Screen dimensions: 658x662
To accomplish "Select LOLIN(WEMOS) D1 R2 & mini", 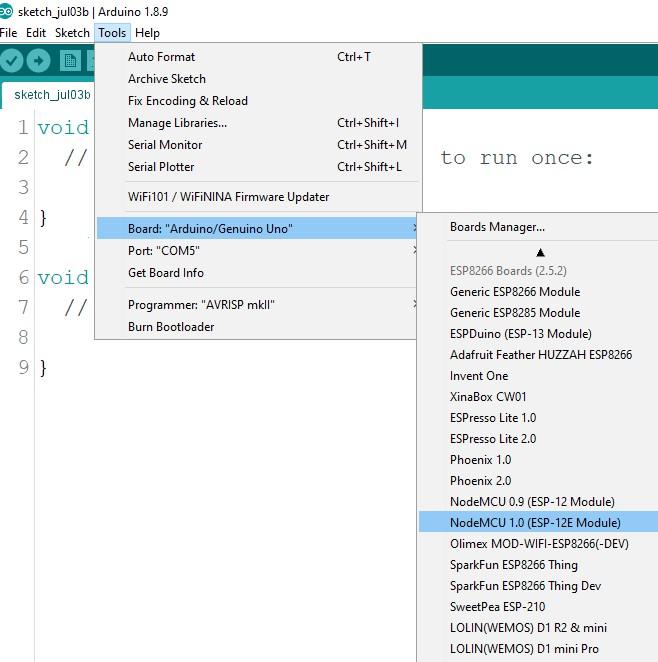I will click(538, 628).
